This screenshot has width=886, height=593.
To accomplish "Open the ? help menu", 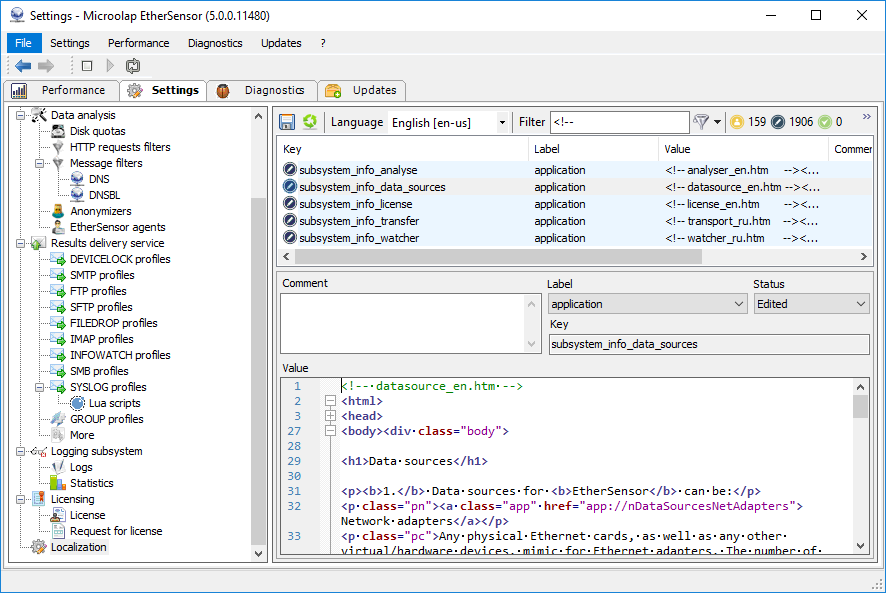I will tap(323, 43).
